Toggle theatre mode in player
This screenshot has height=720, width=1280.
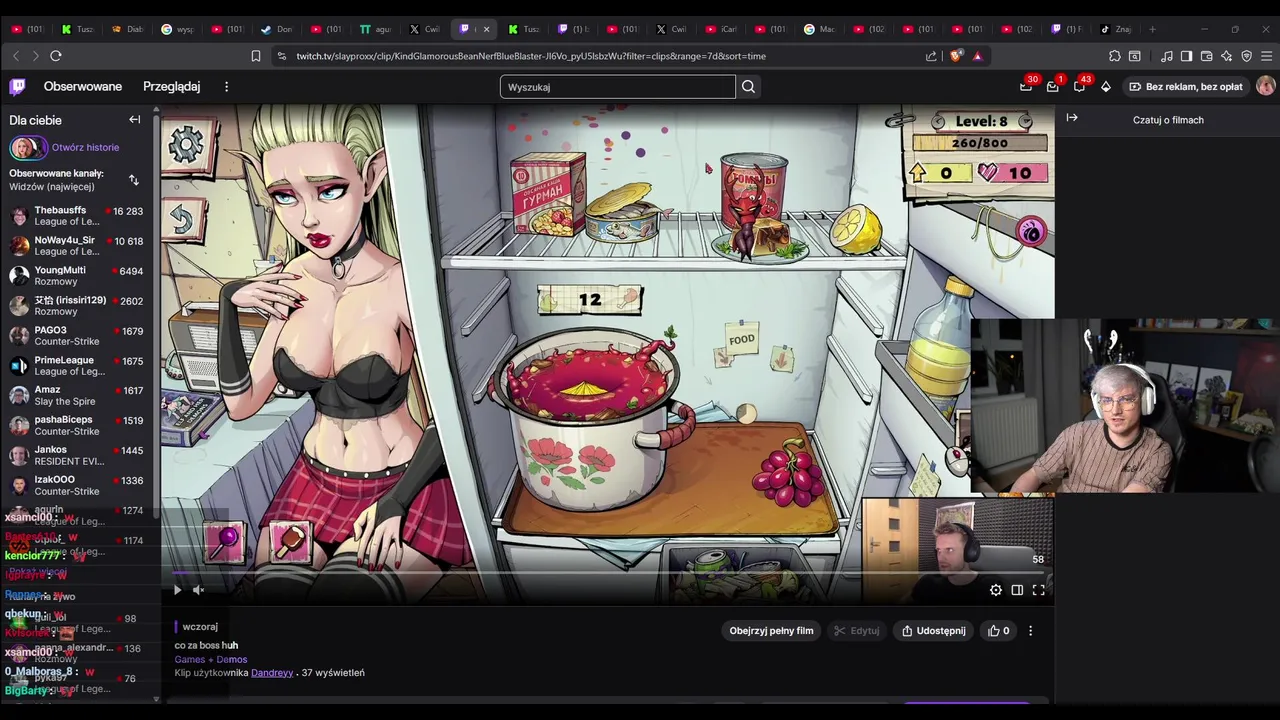point(1017,590)
